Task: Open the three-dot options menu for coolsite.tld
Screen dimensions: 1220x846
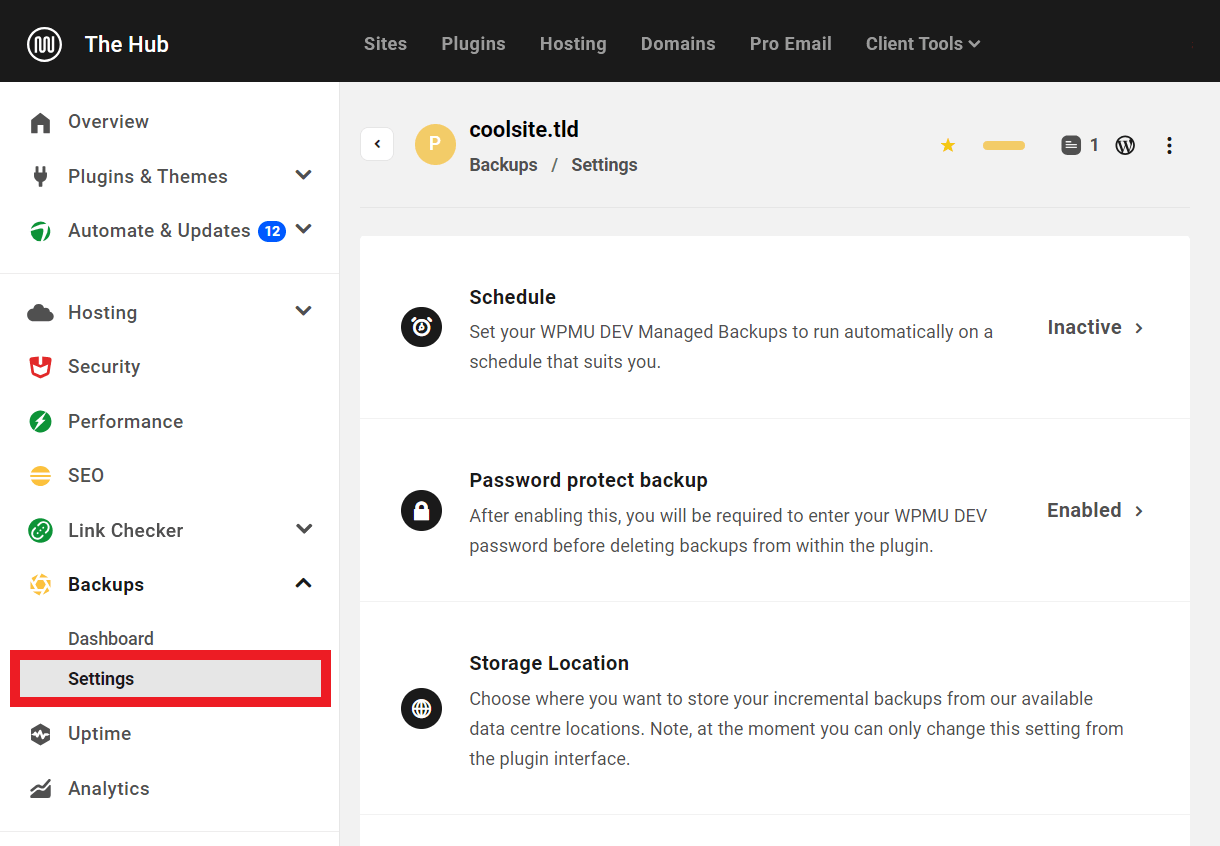Action: 1169,144
